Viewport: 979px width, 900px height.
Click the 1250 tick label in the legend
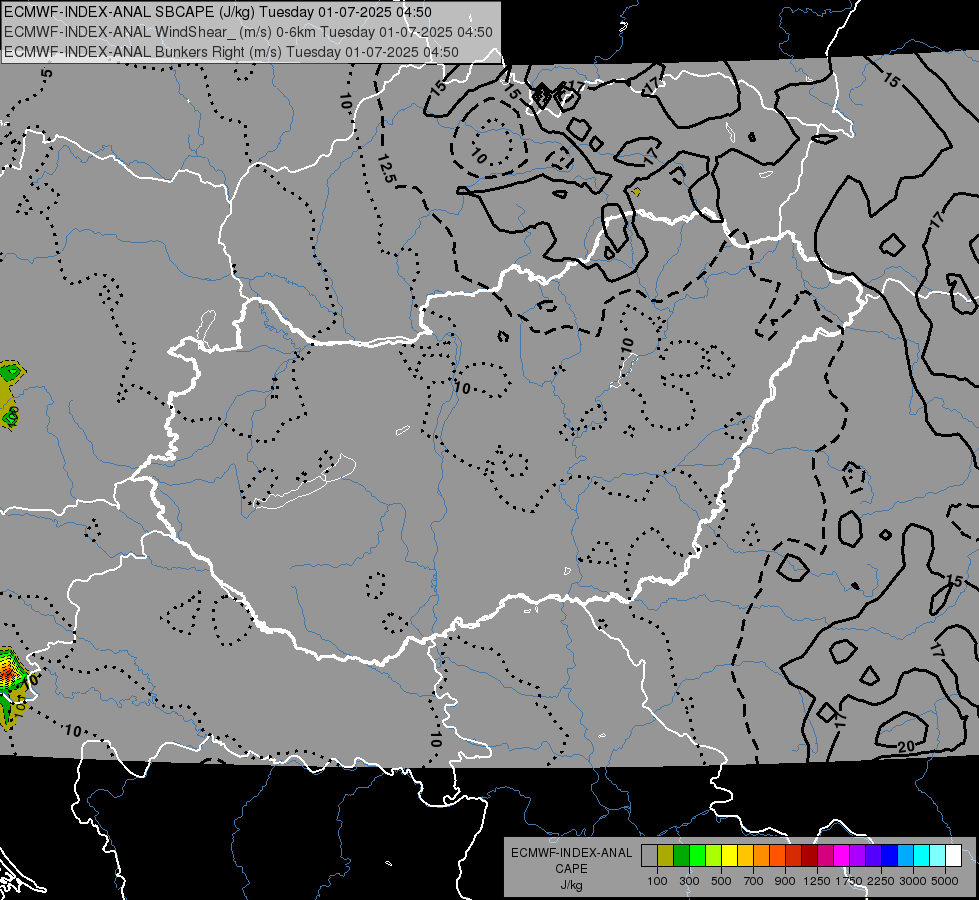[817, 881]
